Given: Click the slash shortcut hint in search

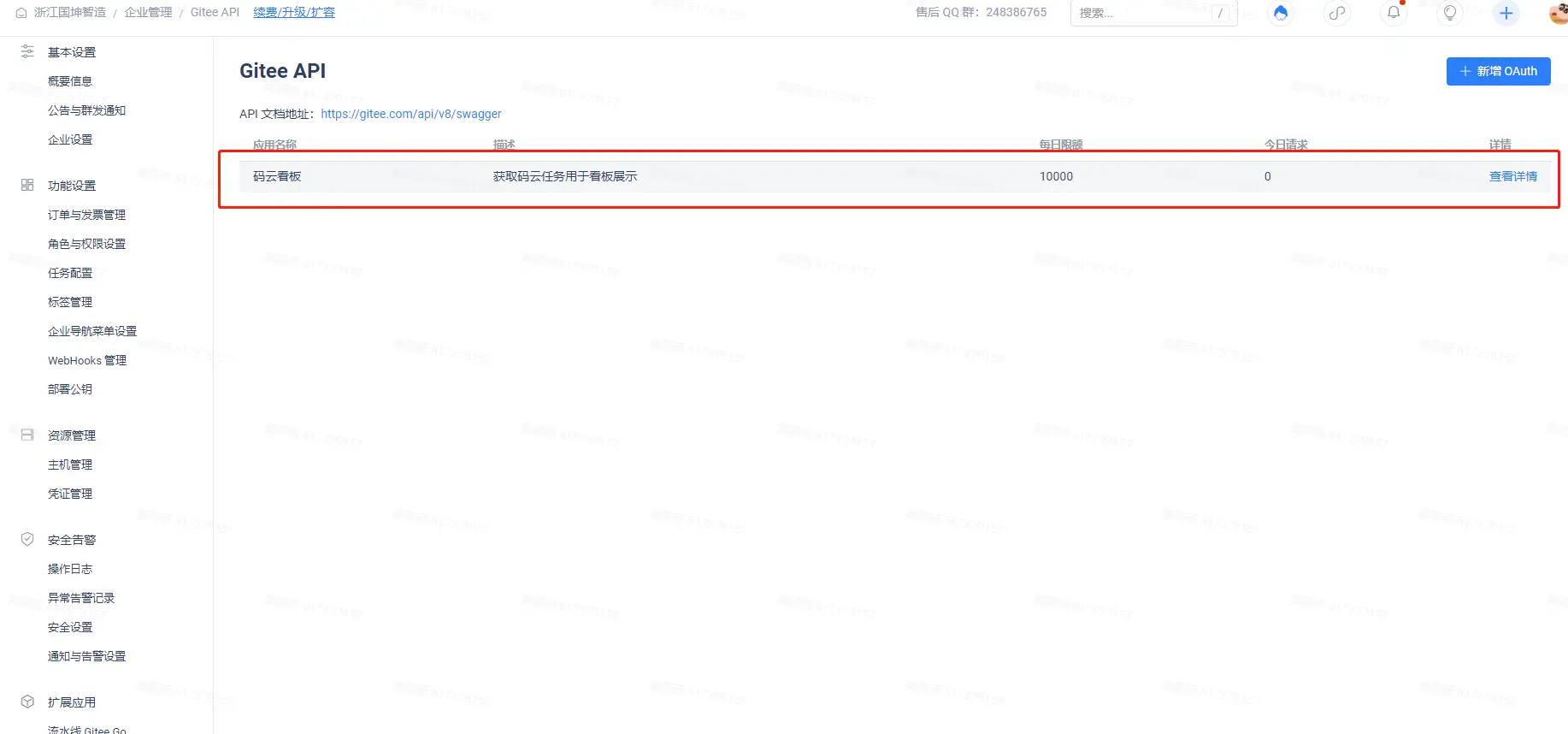Looking at the screenshot, I should pyautogui.click(x=1220, y=13).
